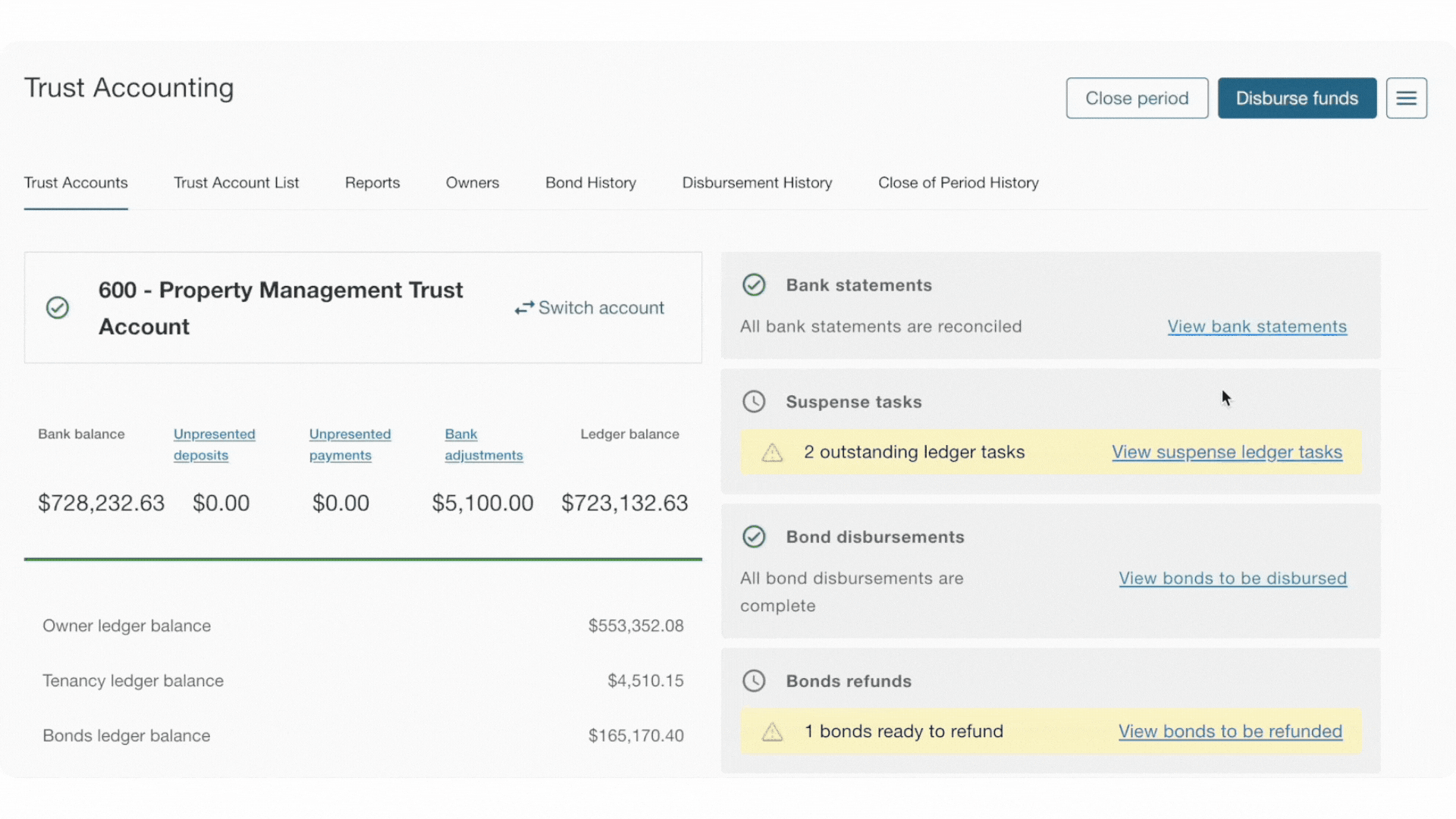Click the outstanding ledger tasks warning icon

(772, 453)
